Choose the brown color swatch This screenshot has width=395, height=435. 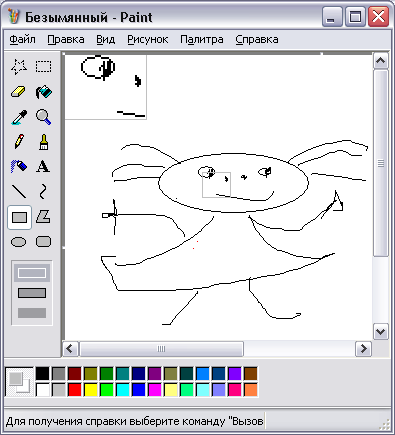(x=250, y=374)
